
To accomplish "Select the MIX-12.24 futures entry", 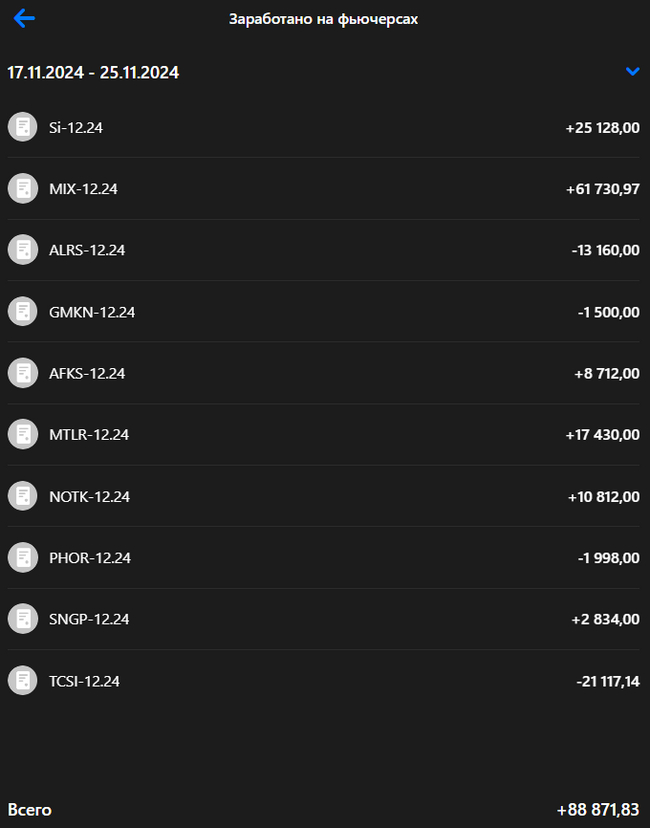I will click(83, 189).
